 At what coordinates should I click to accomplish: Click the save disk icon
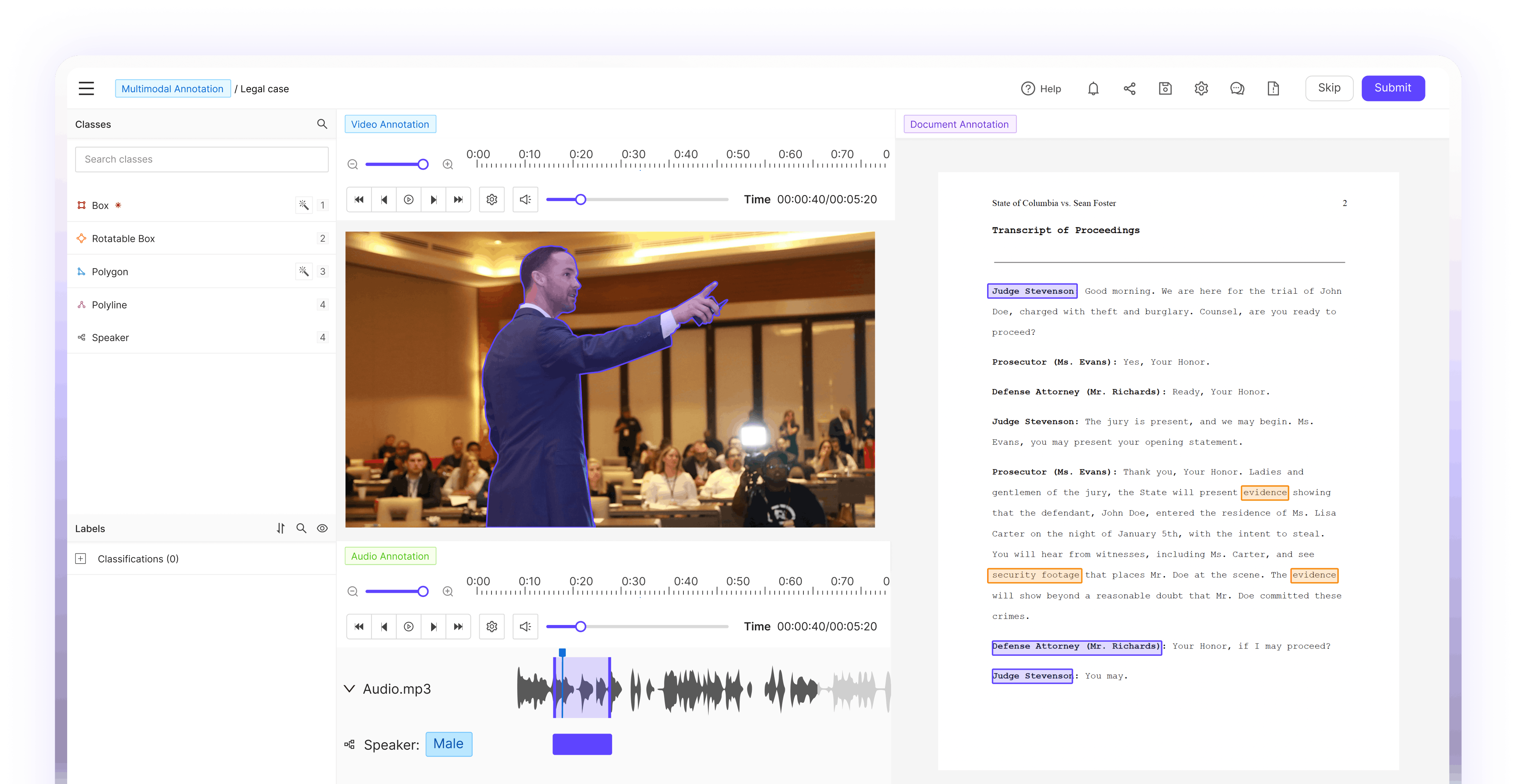coord(1165,89)
